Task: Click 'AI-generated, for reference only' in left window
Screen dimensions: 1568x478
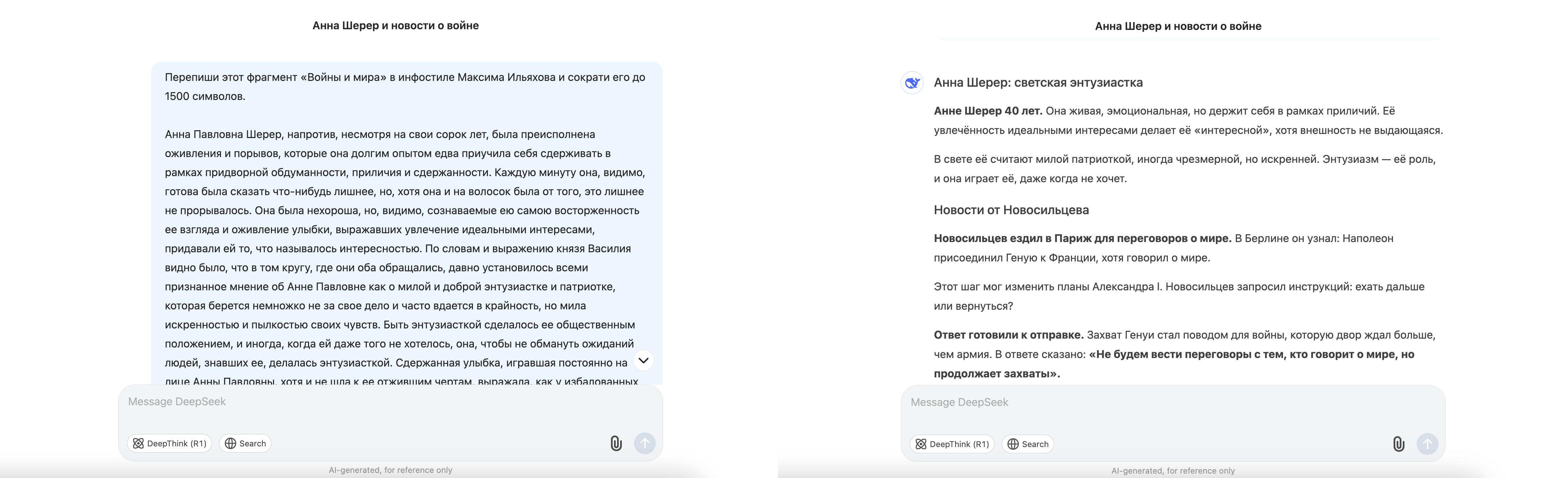Action: (390, 470)
